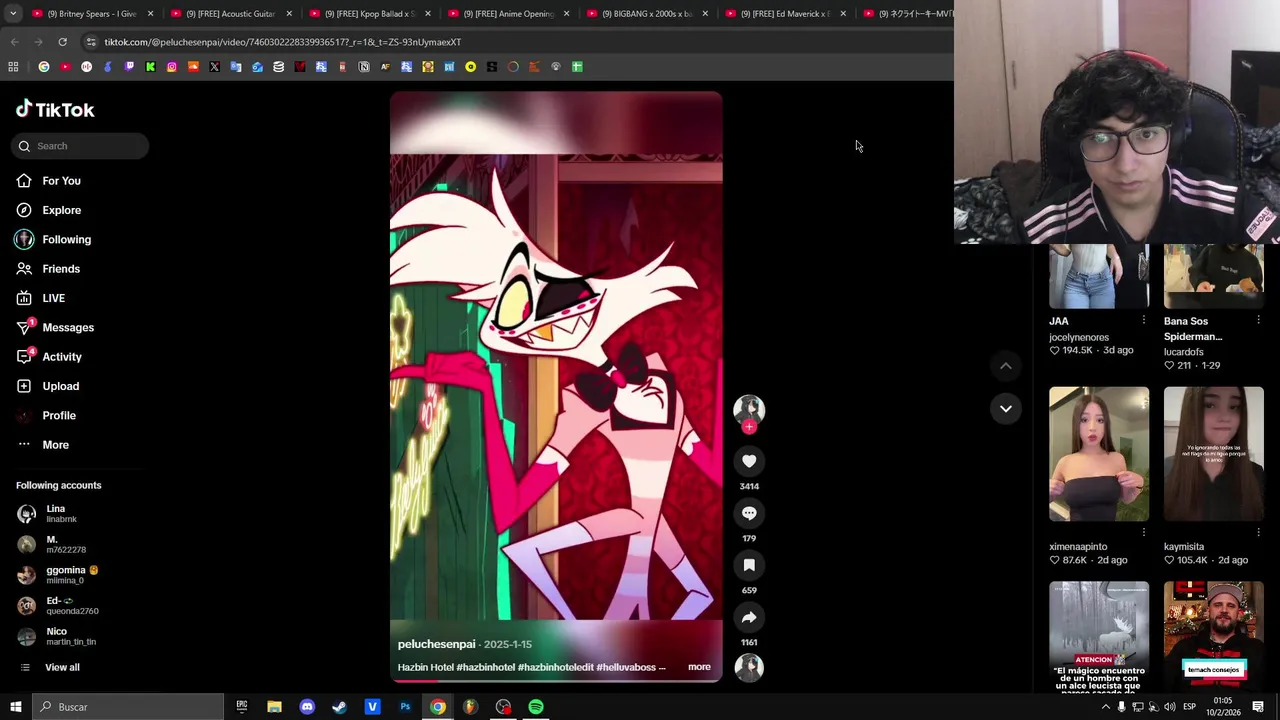Open options for the JAA video
The width and height of the screenshot is (1280, 720).
[1144, 320]
